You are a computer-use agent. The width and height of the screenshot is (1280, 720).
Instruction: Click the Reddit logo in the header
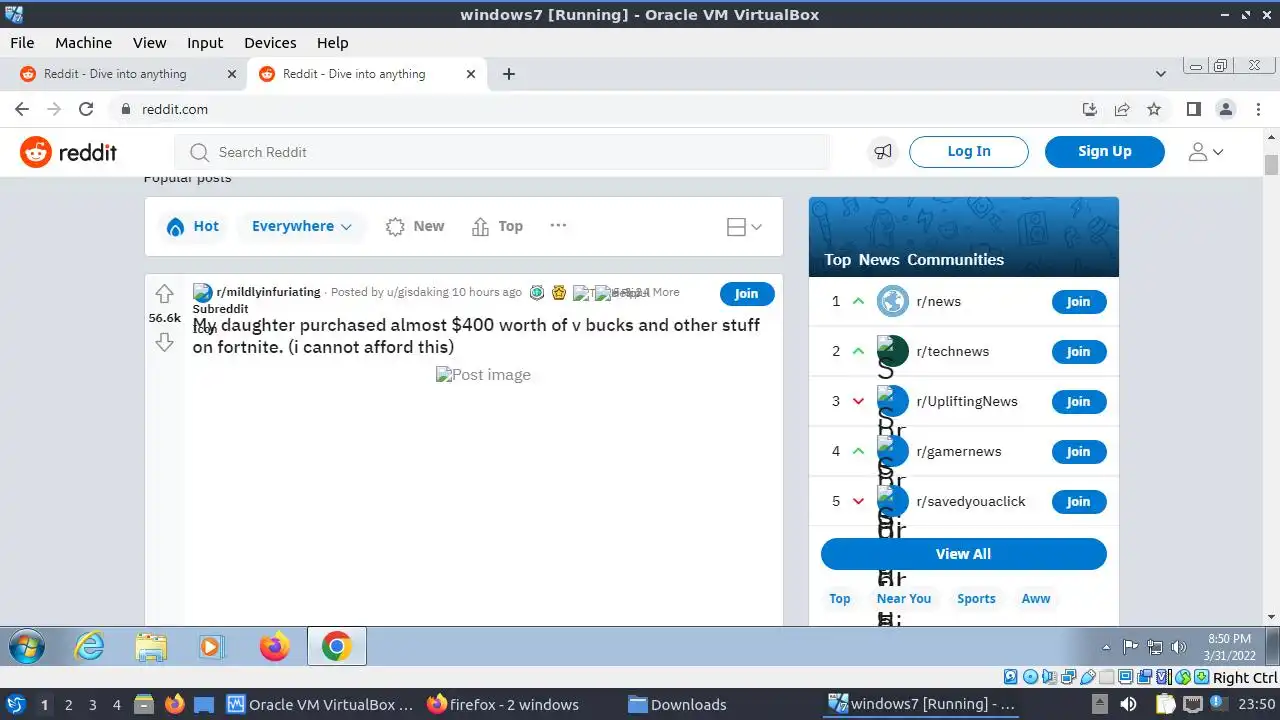68,152
